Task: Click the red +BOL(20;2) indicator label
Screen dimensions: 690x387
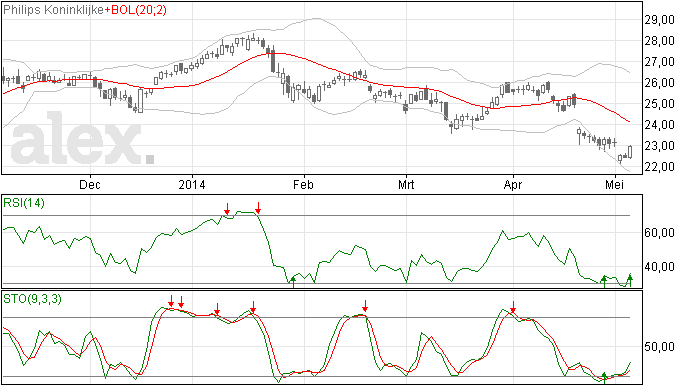Action: 136,10
